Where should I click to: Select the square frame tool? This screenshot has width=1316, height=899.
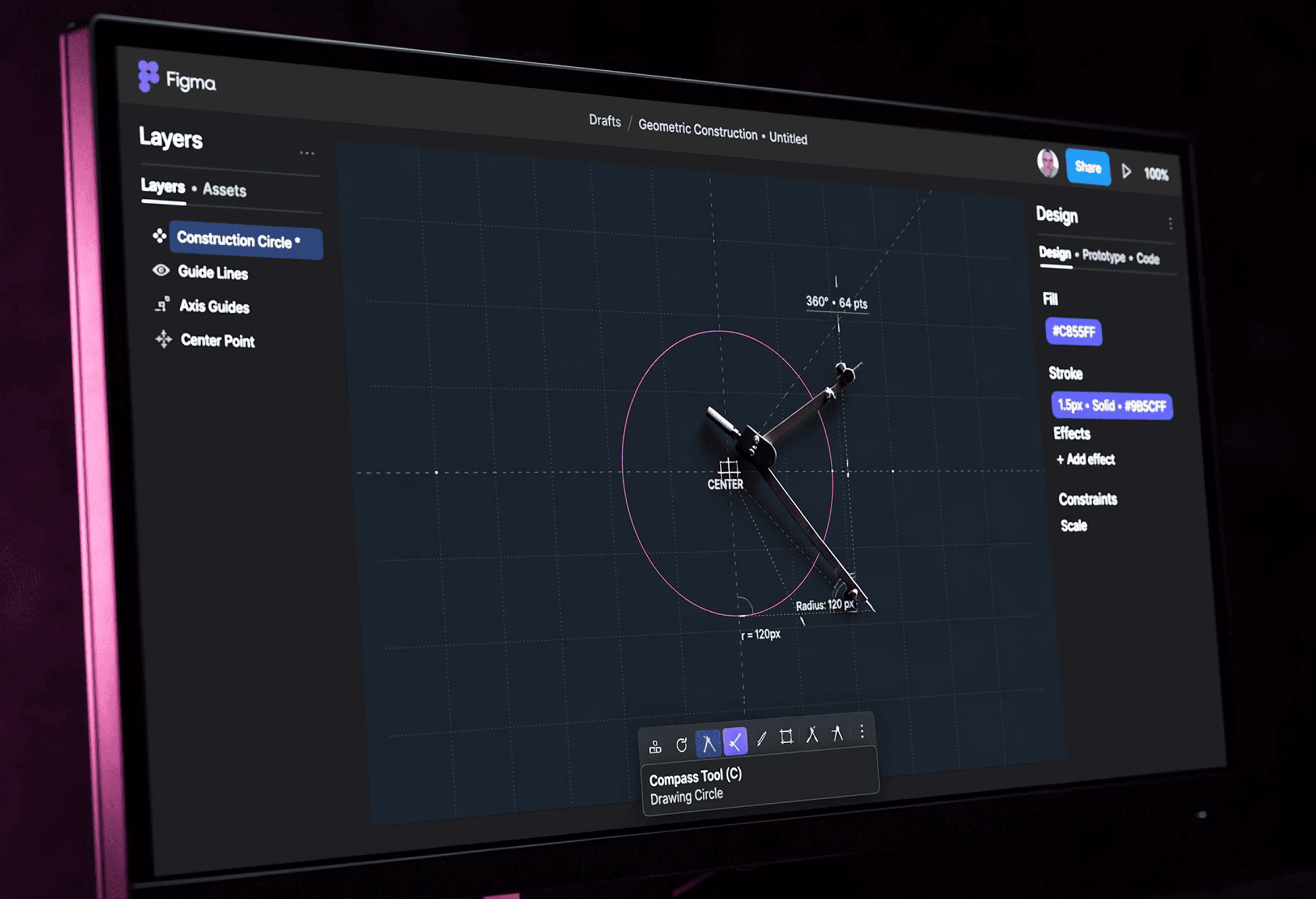[x=786, y=736]
